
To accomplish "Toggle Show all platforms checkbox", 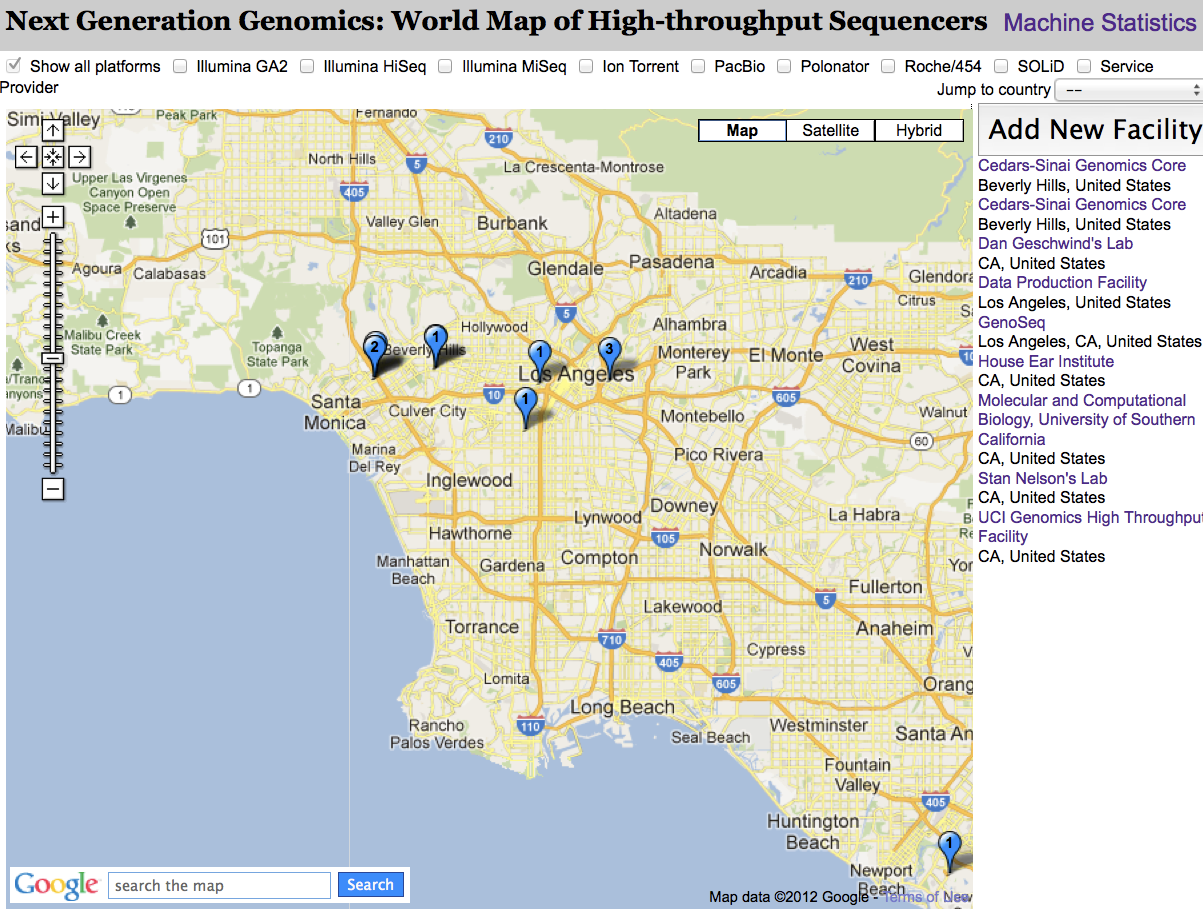I will 14,66.
